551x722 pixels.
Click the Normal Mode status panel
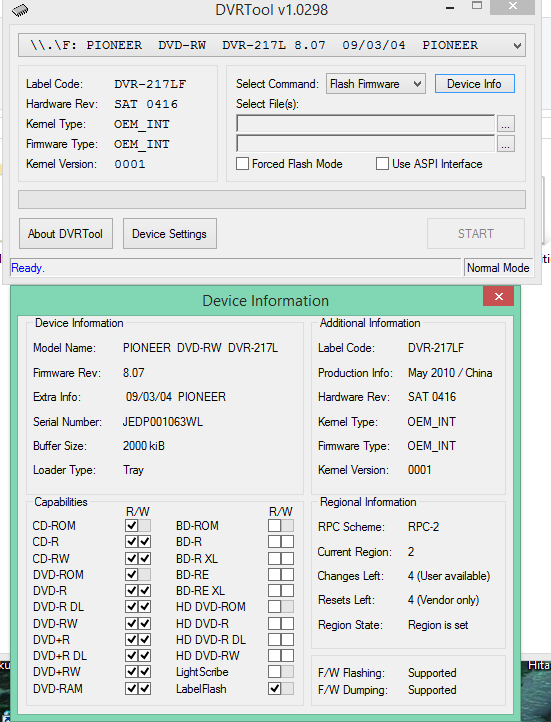pos(498,268)
